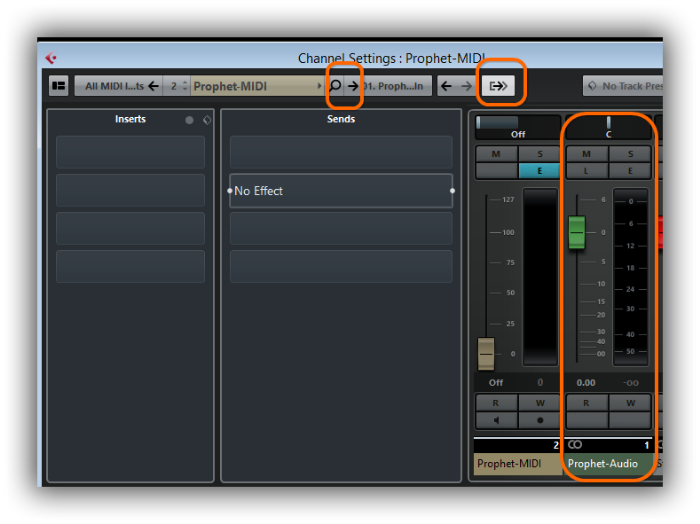Click the stereo link icon on Prophet-Audio
The width and height of the screenshot is (700, 524).
tap(575, 444)
